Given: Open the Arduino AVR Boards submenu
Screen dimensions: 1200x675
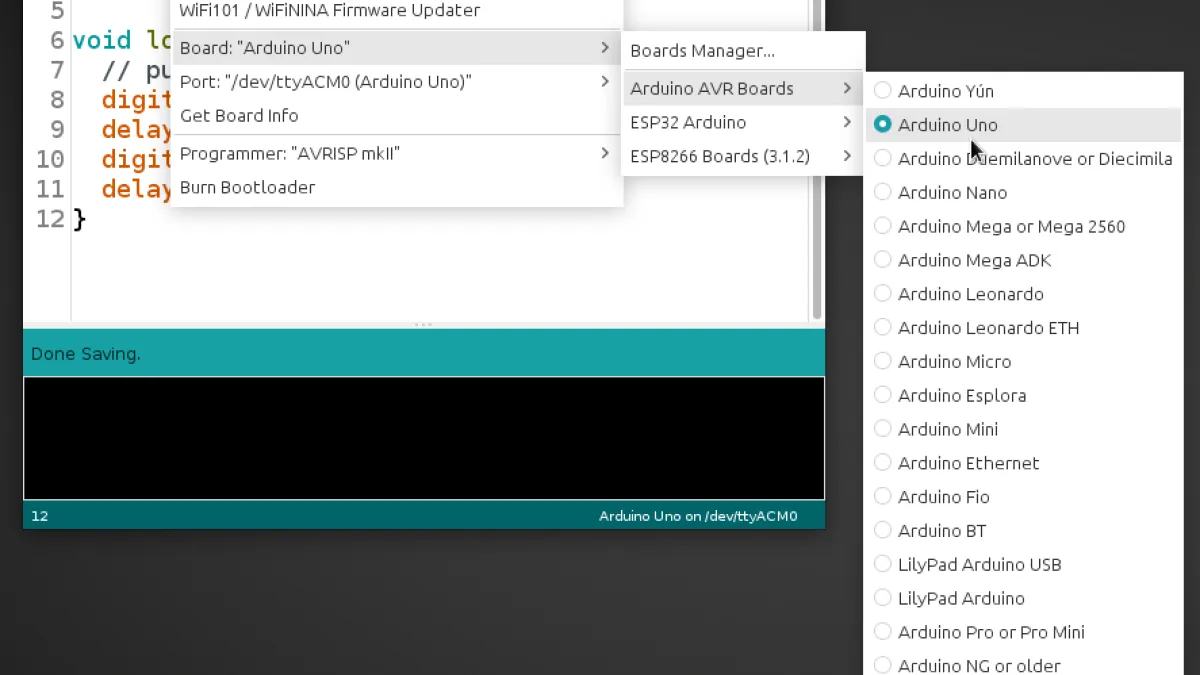Looking at the screenshot, I should (x=742, y=89).
